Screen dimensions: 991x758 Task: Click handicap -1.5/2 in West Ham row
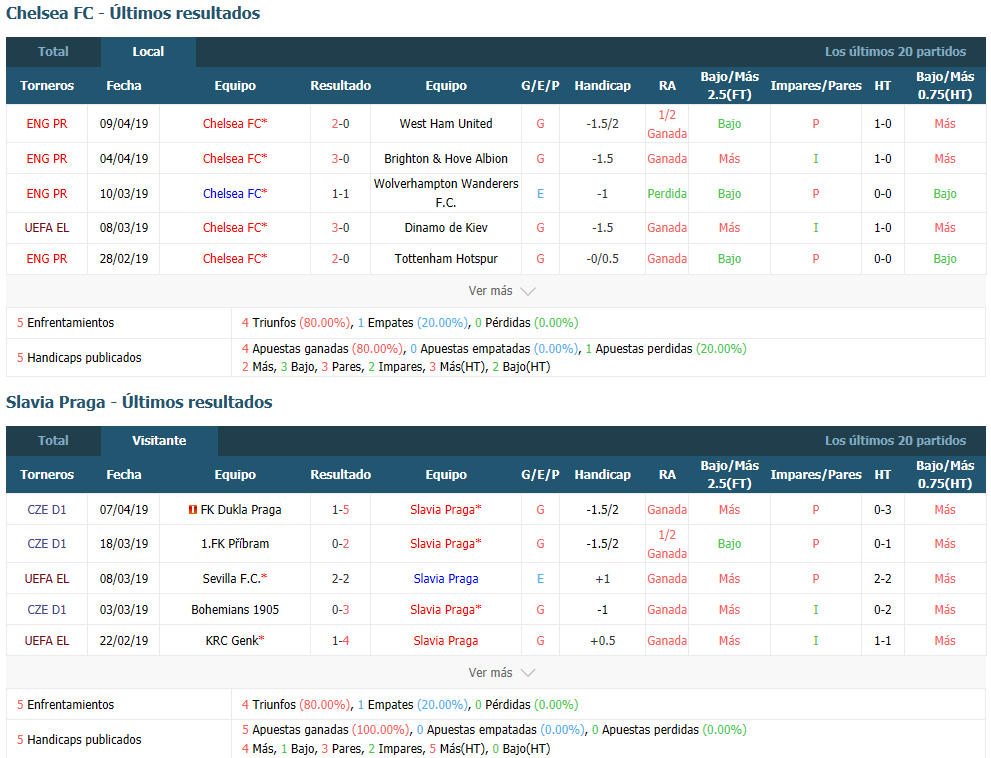pyautogui.click(x=602, y=124)
